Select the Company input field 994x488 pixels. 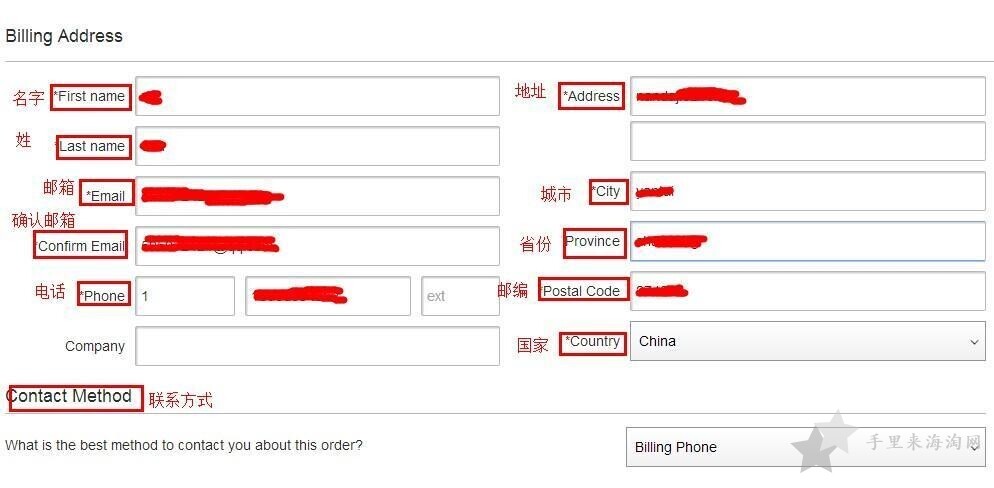coord(317,346)
